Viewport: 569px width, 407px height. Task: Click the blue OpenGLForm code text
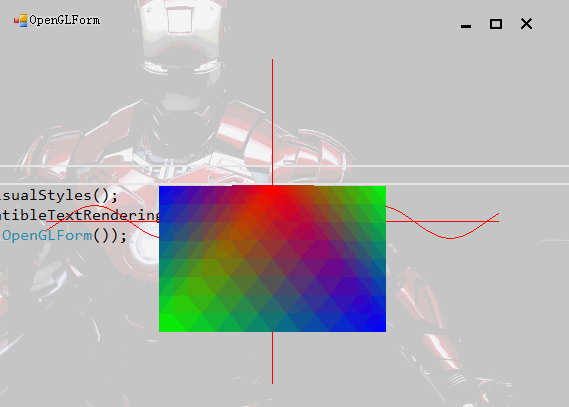[x=47, y=236]
